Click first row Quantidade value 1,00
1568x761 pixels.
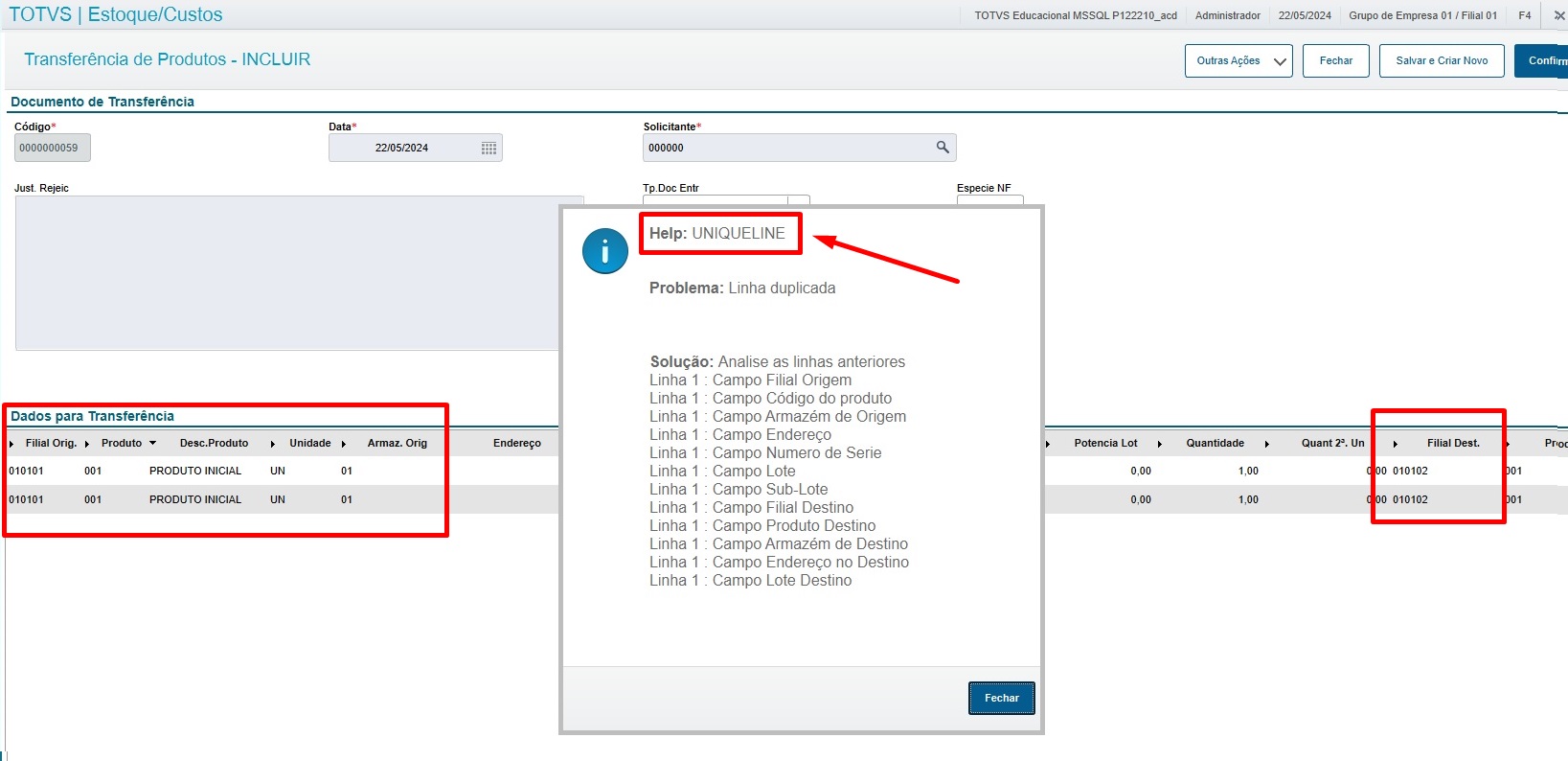click(1248, 471)
